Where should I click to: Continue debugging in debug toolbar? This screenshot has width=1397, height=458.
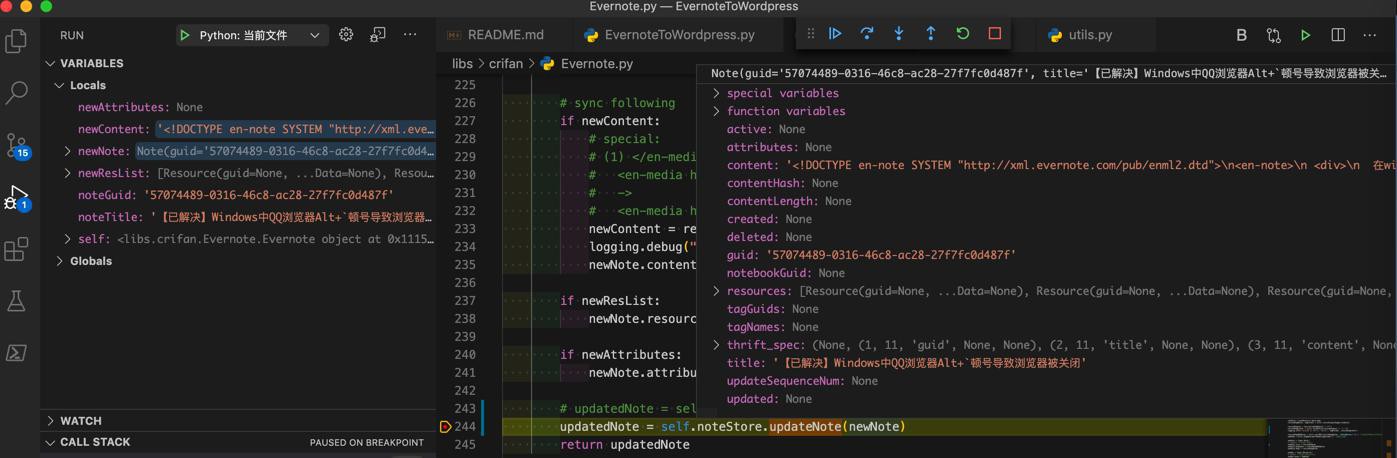(835, 33)
